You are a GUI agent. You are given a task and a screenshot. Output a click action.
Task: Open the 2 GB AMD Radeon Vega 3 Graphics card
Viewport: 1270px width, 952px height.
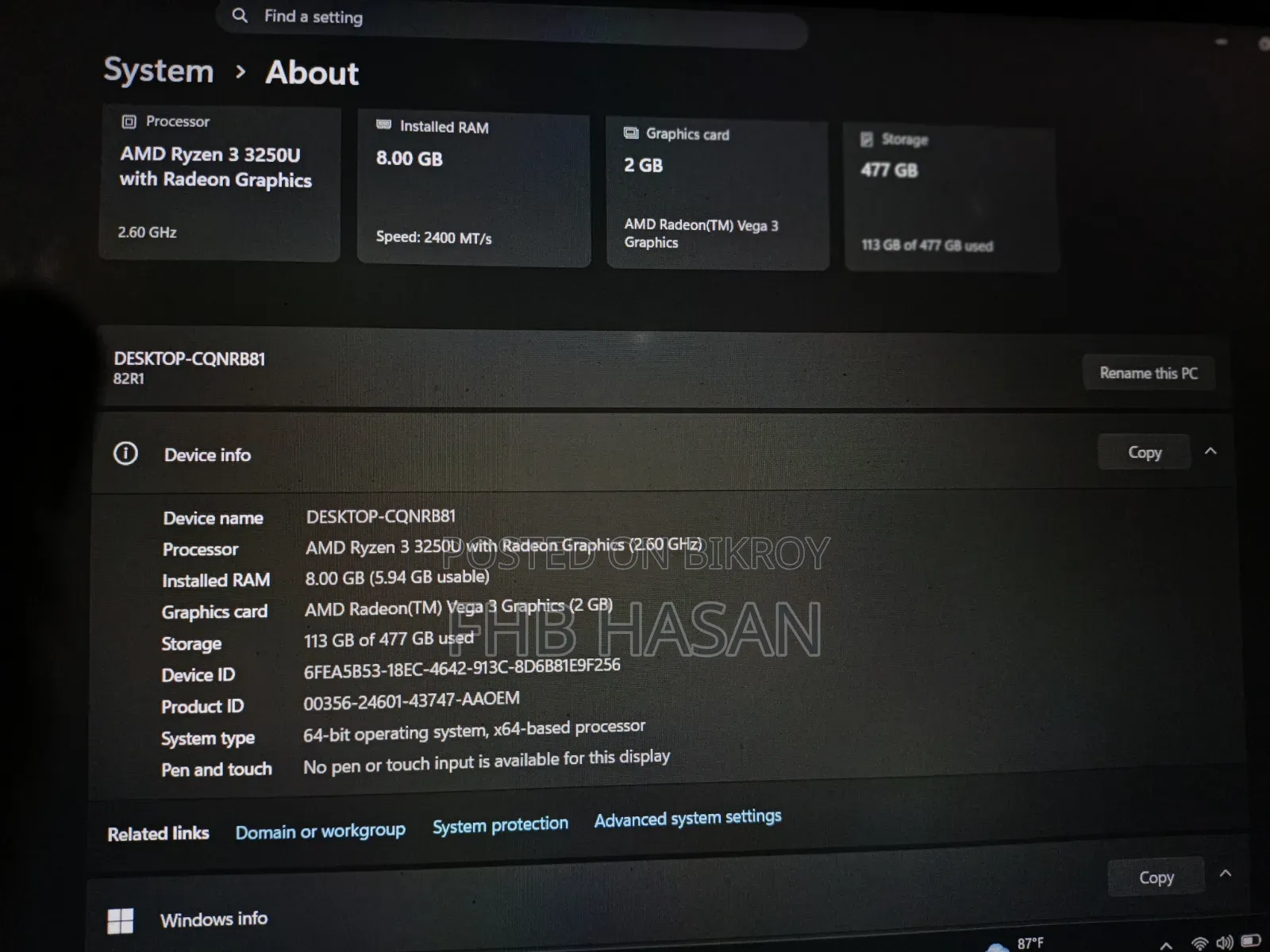point(718,194)
